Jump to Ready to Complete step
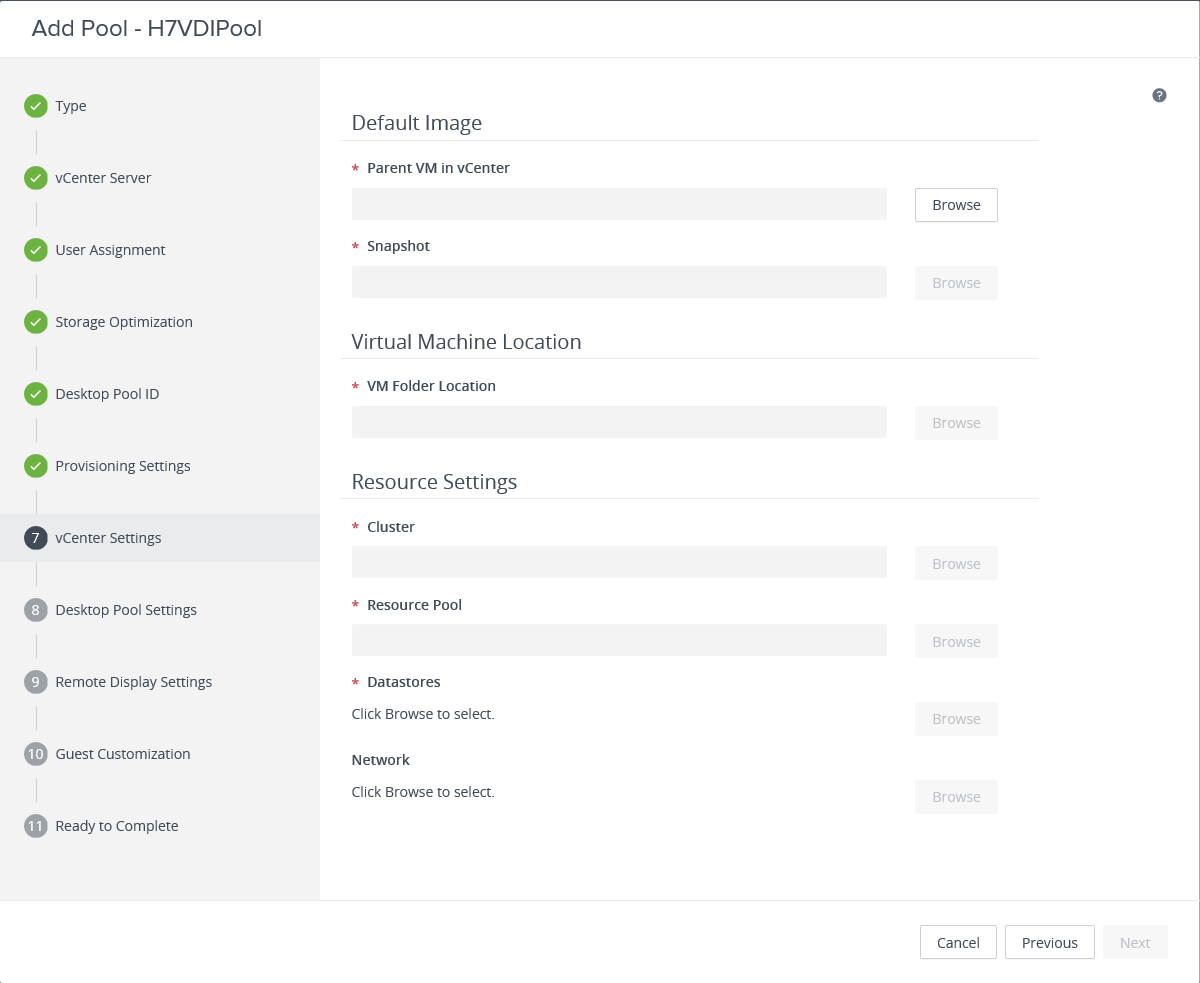 116,826
